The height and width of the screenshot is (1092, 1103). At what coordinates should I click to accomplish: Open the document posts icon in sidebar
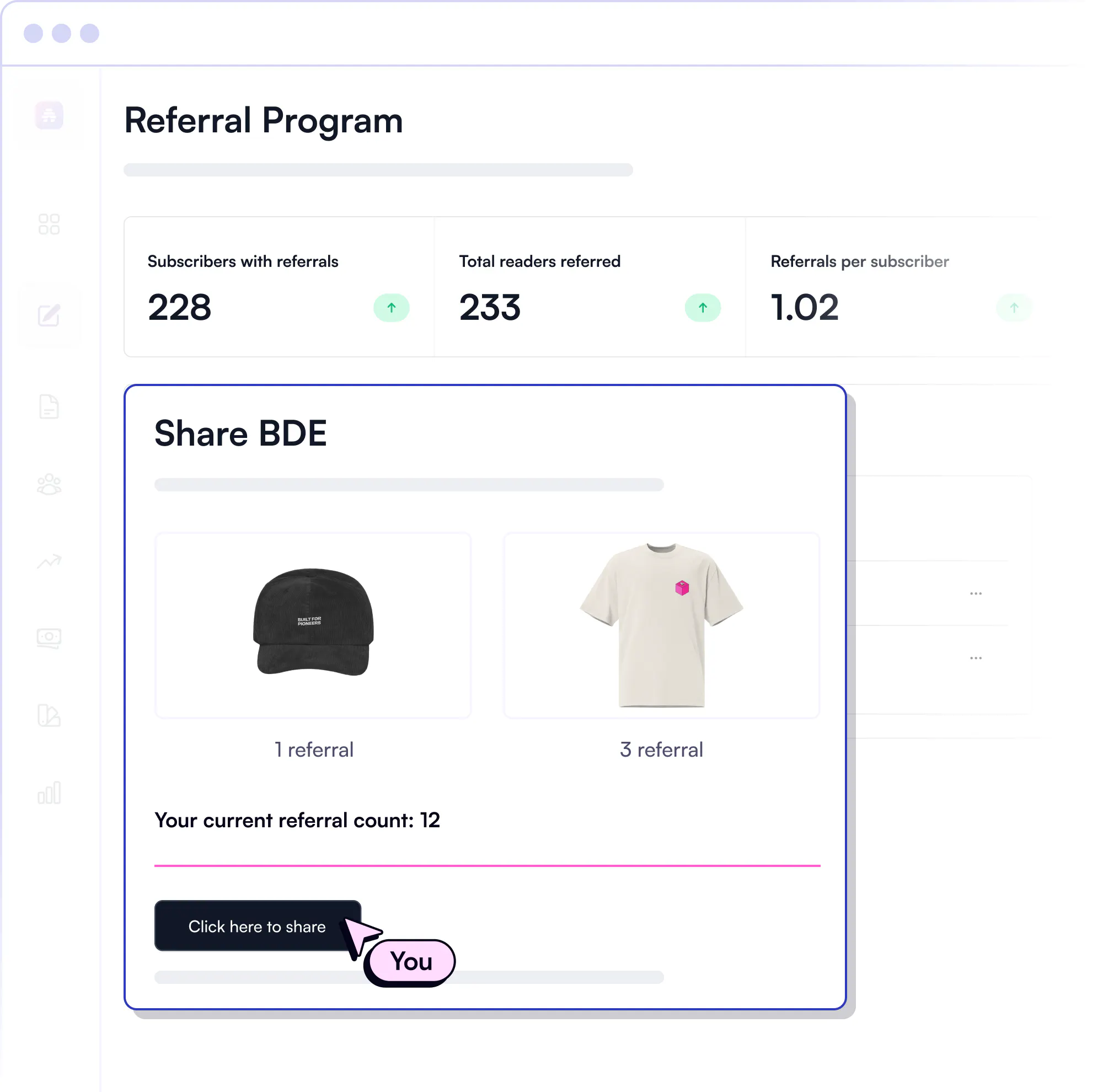(49, 407)
